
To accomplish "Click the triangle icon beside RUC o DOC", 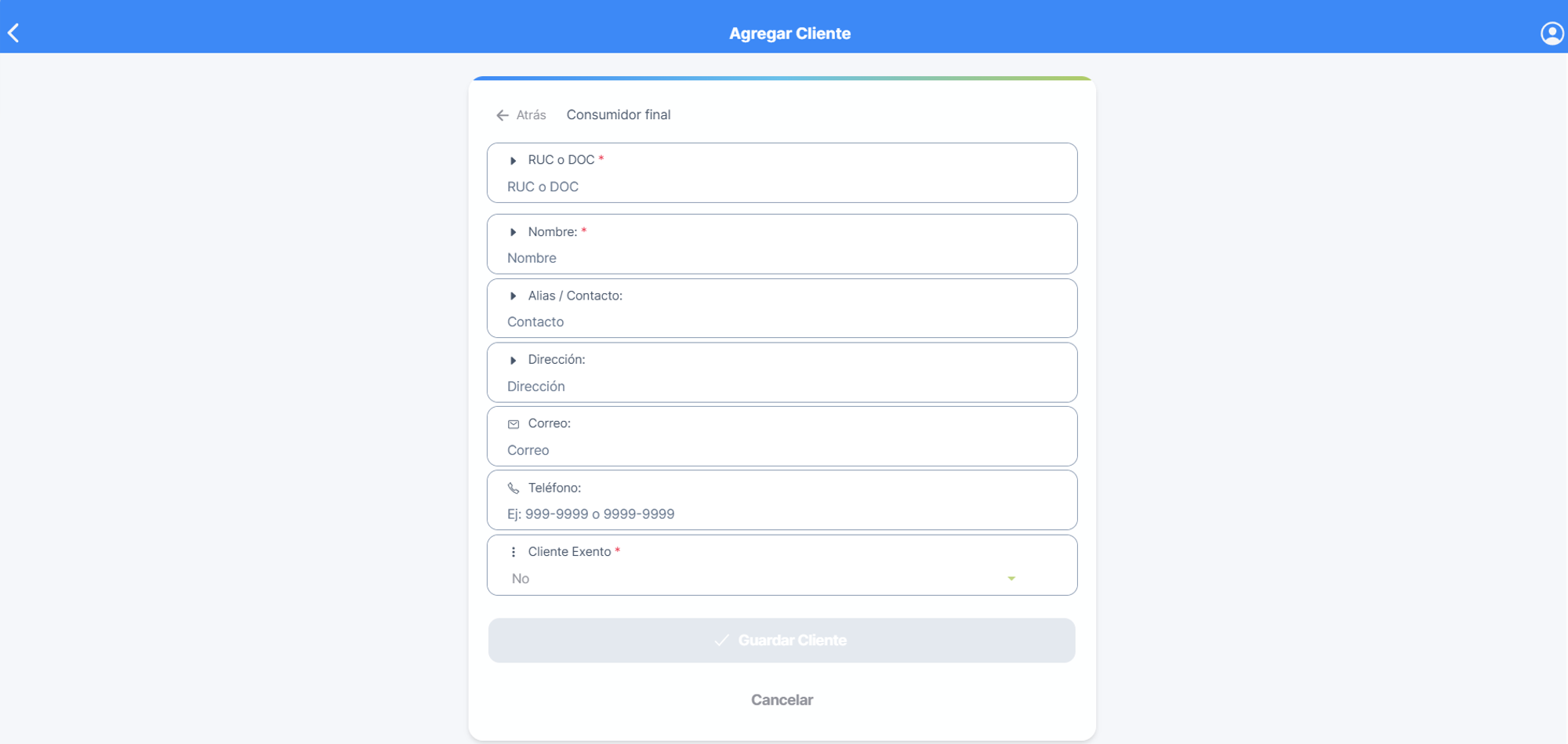I will point(514,161).
